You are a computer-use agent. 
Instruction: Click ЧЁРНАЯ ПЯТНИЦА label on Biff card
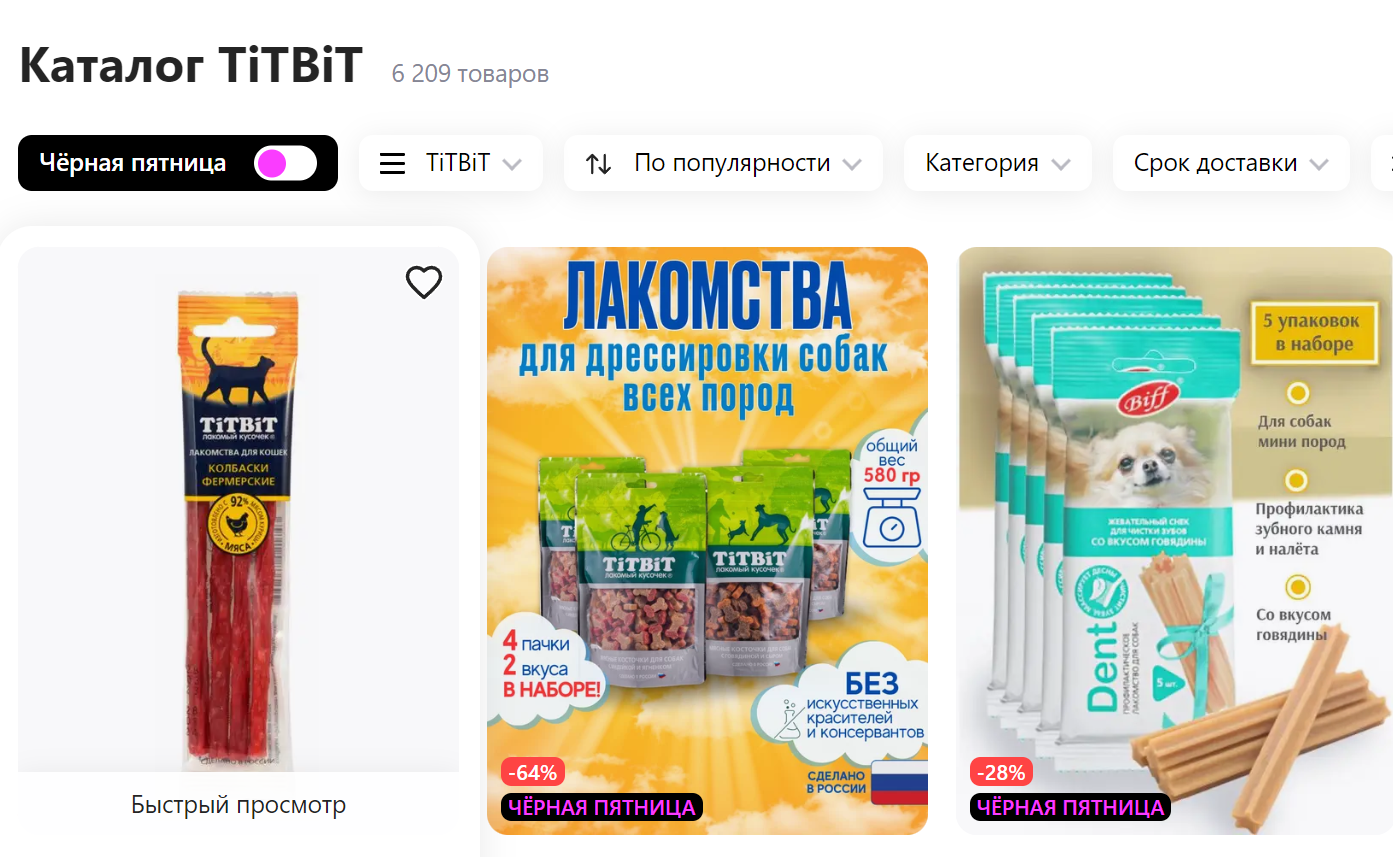[1070, 807]
